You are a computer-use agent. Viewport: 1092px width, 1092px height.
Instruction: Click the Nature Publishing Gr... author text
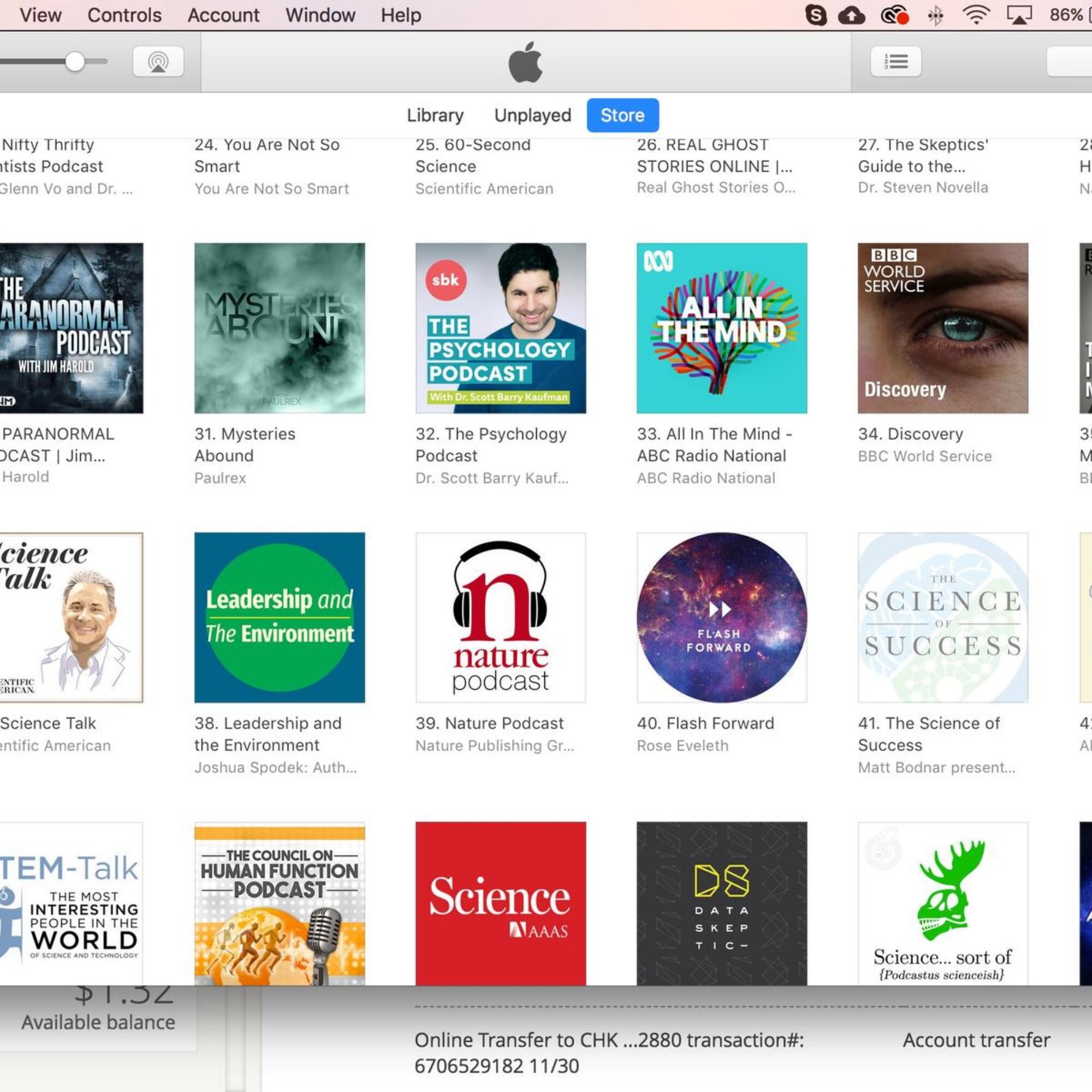tap(495, 745)
